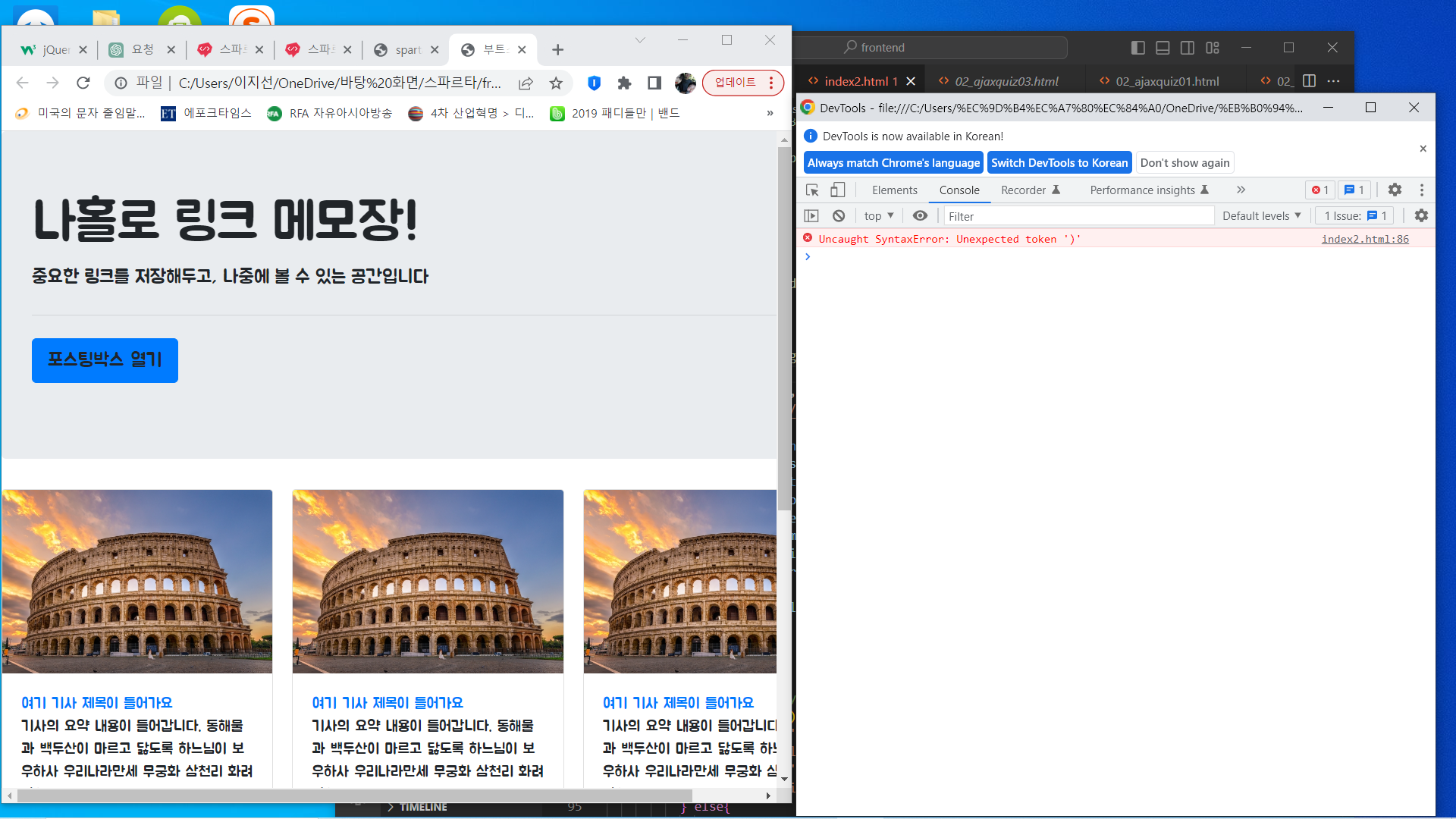Close the 부트 browser tab

point(522,50)
